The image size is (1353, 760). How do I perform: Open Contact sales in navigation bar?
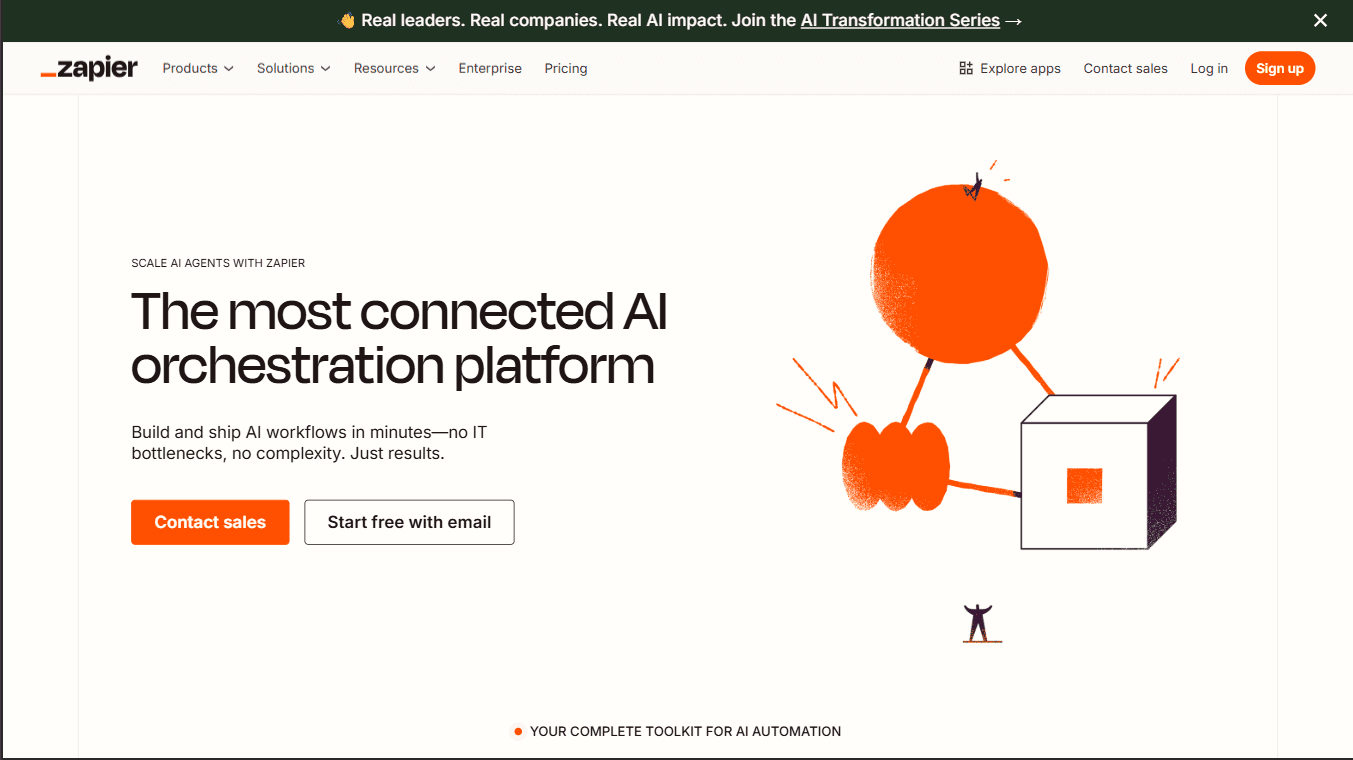pyautogui.click(x=1125, y=68)
